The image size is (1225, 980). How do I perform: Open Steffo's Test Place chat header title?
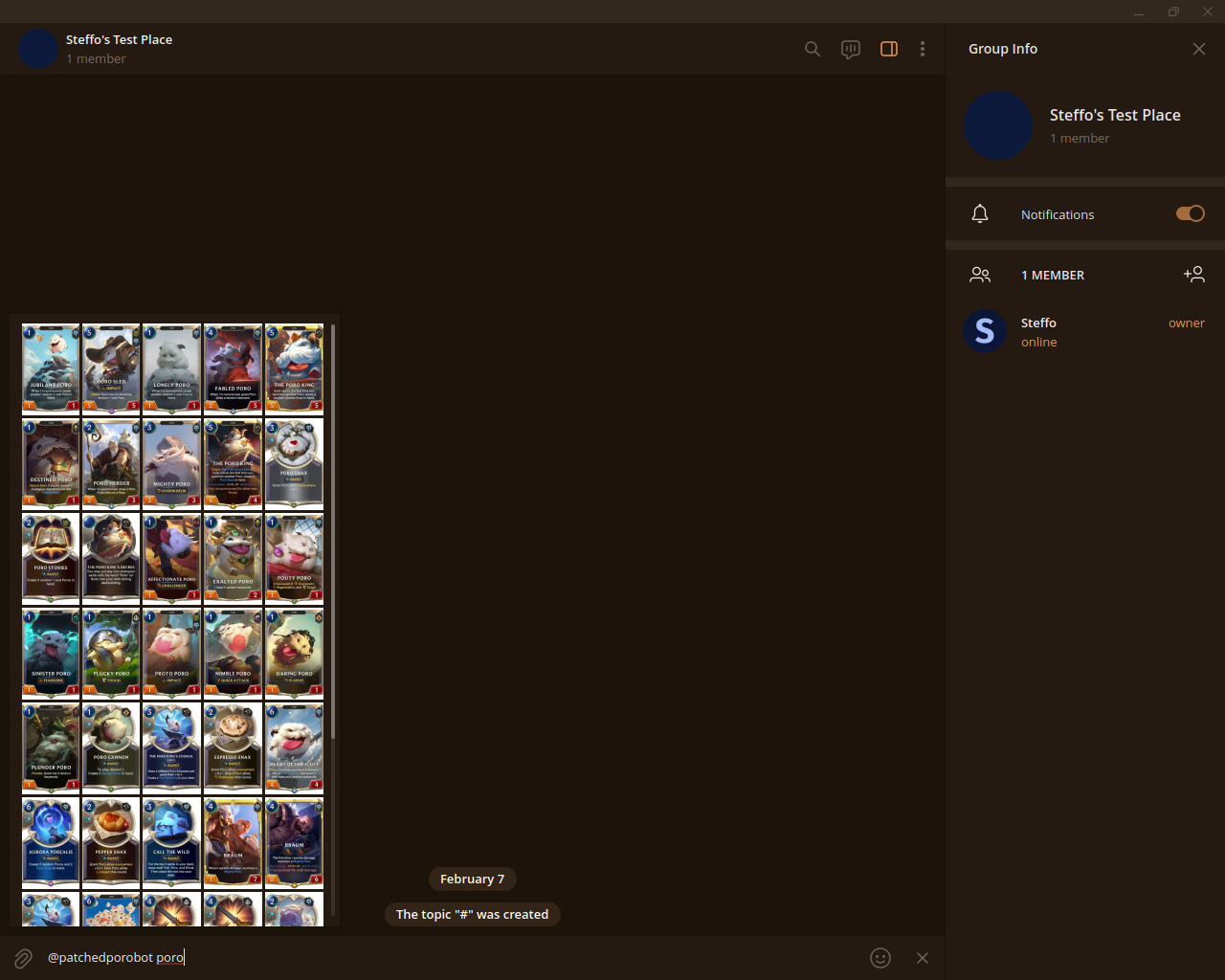[119, 39]
